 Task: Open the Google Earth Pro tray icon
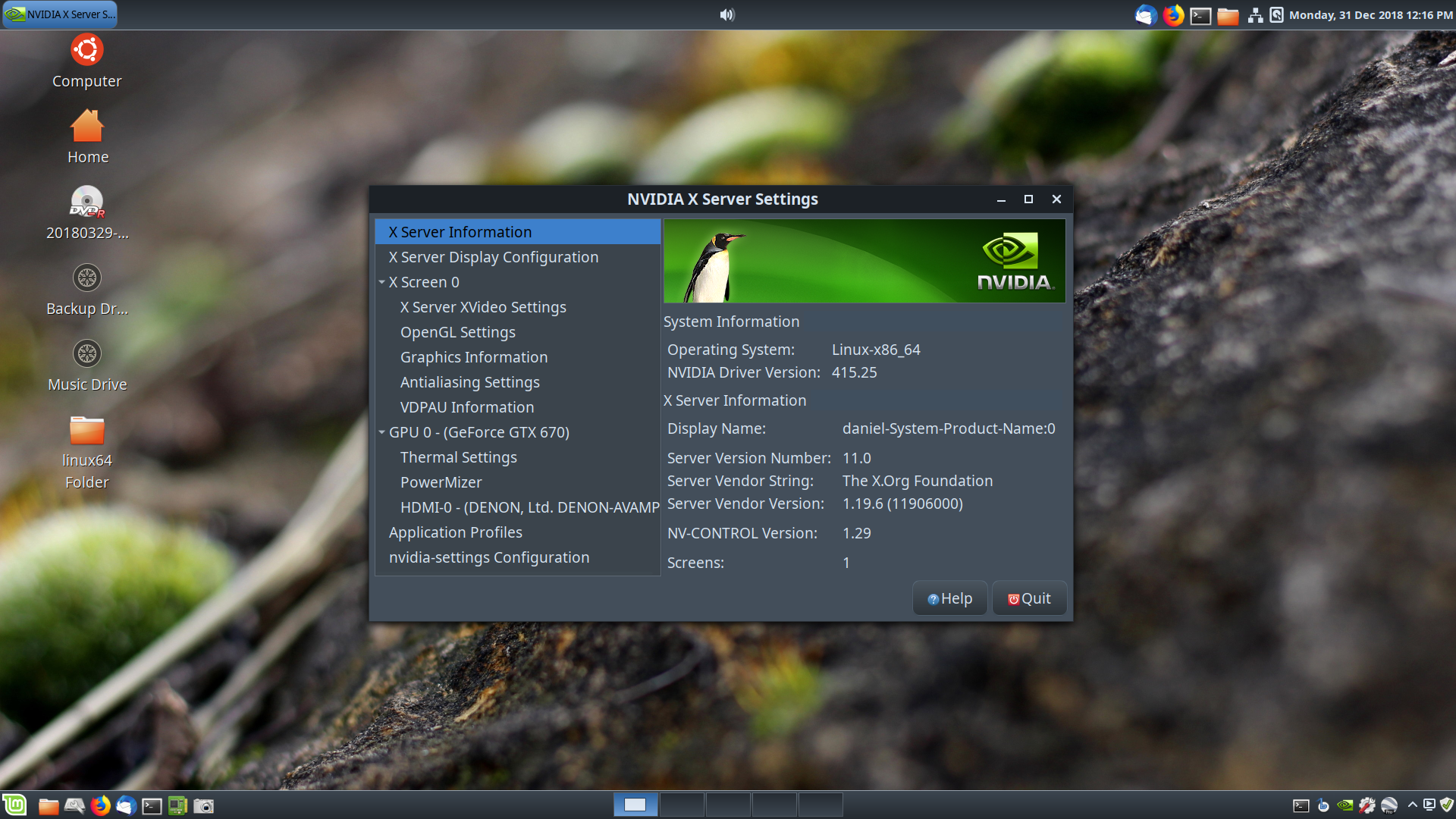pyautogui.click(x=1389, y=805)
